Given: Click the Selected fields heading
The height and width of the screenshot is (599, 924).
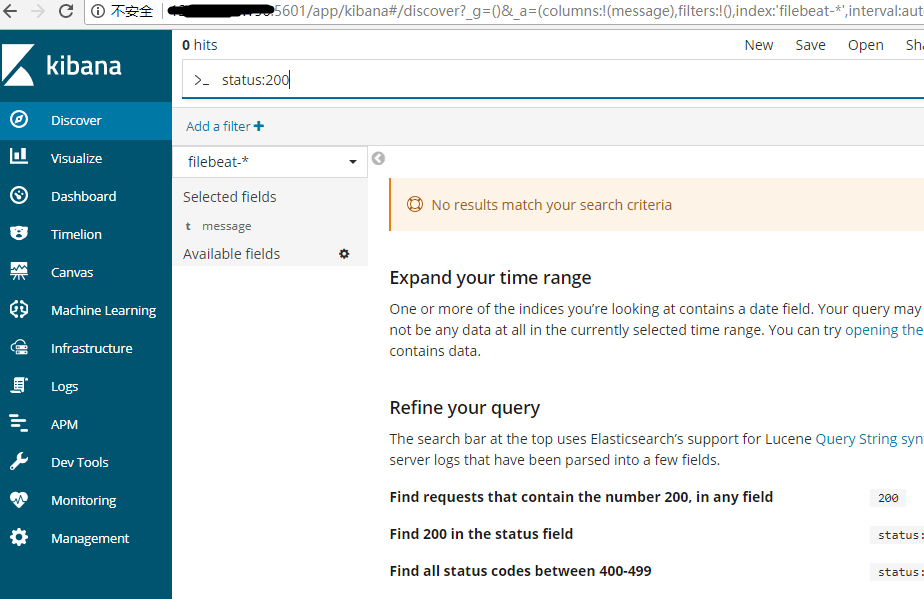Looking at the screenshot, I should tap(229, 197).
